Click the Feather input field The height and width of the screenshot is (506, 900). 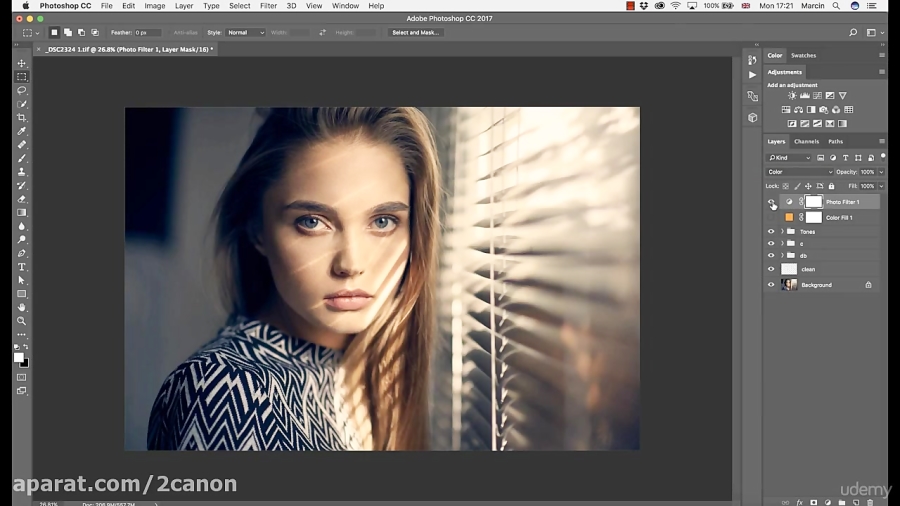point(149,33)
